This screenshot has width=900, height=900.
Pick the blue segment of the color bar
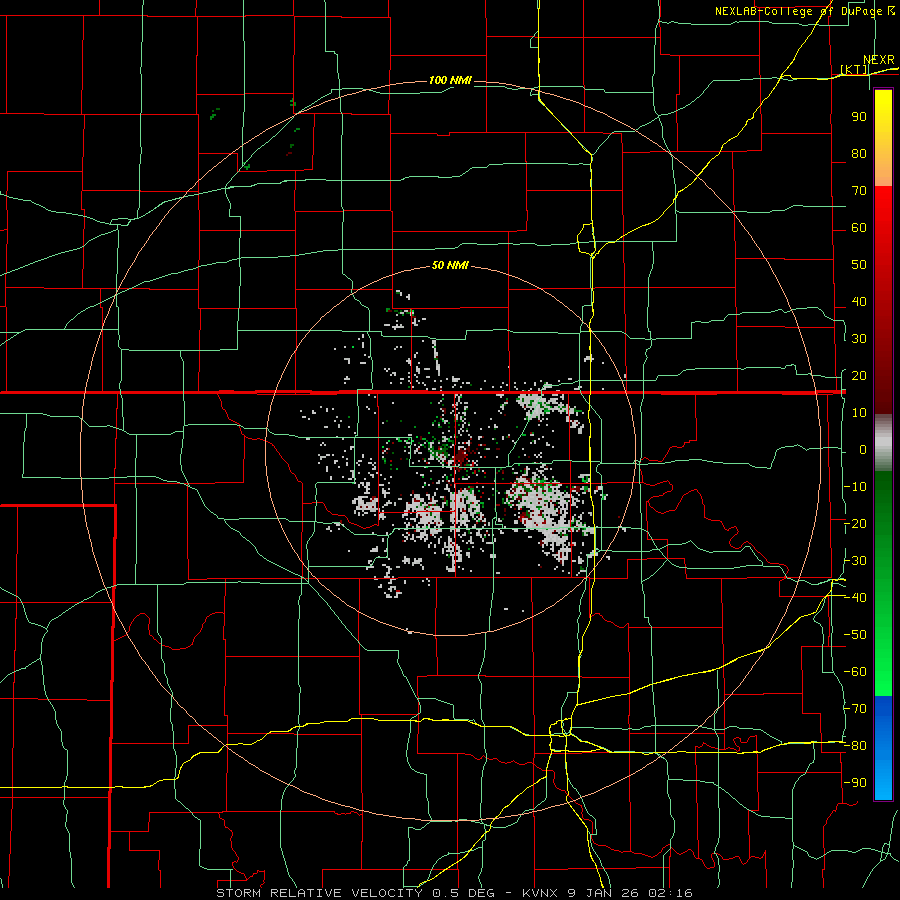coord(883,748)
